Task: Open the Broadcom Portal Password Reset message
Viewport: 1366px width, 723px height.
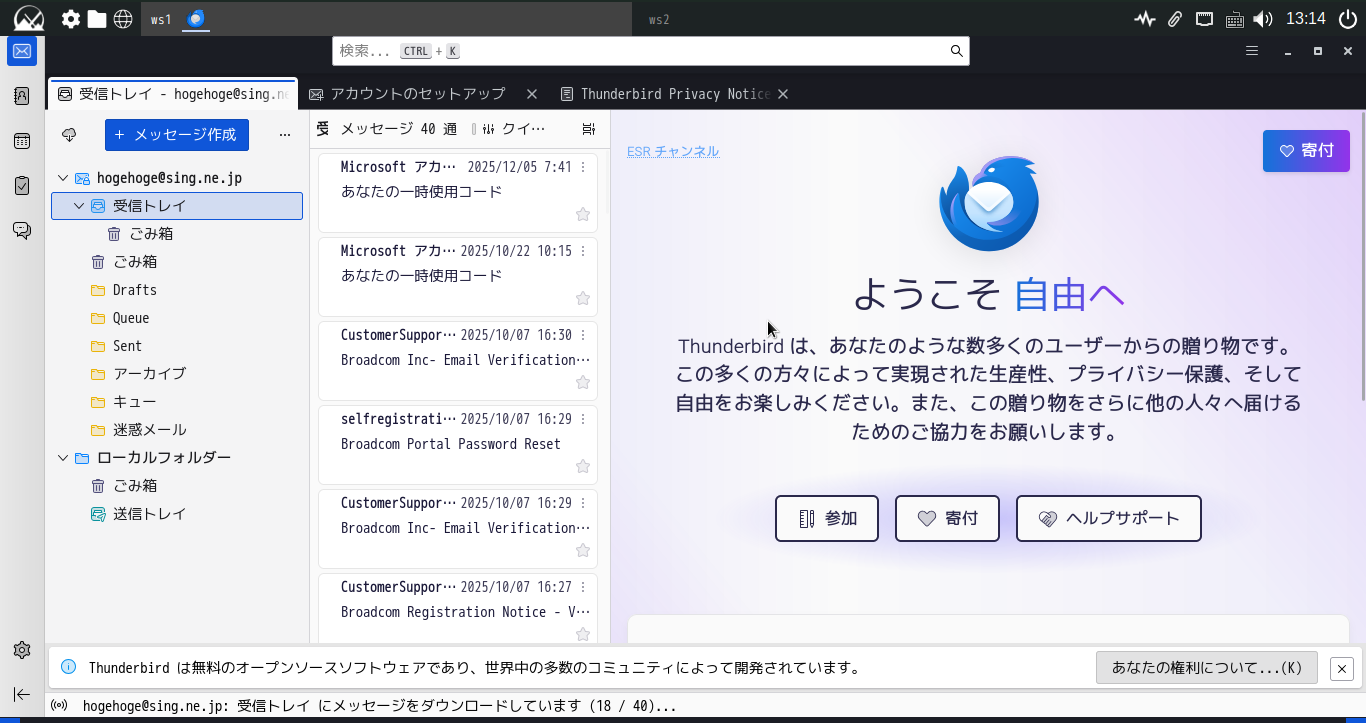Action: [x=458, y=445]
